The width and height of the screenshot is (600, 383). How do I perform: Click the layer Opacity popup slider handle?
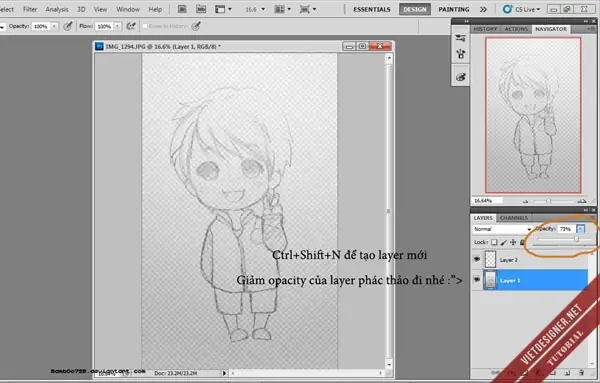click(x=576, y=239)
